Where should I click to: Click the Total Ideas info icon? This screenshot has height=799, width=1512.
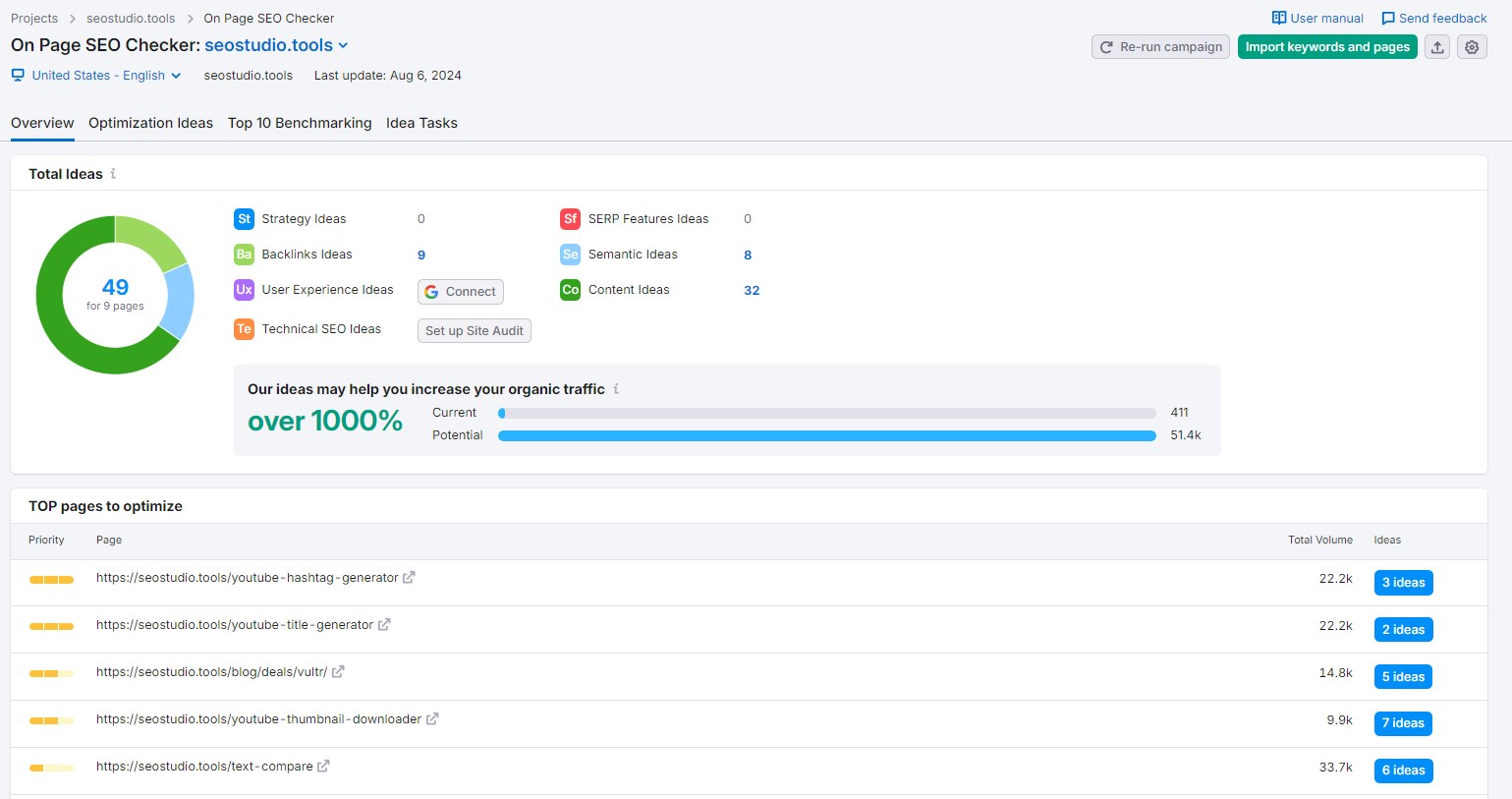113,174
